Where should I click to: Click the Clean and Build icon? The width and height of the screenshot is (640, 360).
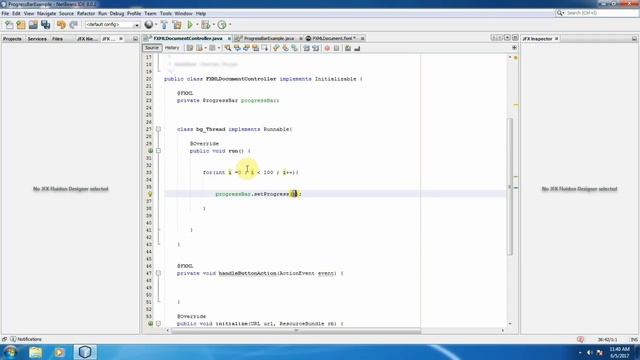tap(177, 25)
